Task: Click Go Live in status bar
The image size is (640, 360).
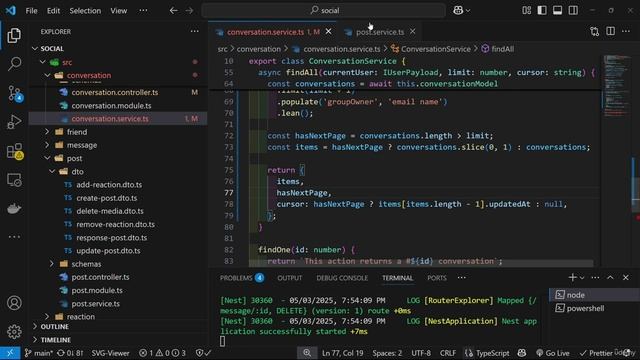Action: (553, 353)
